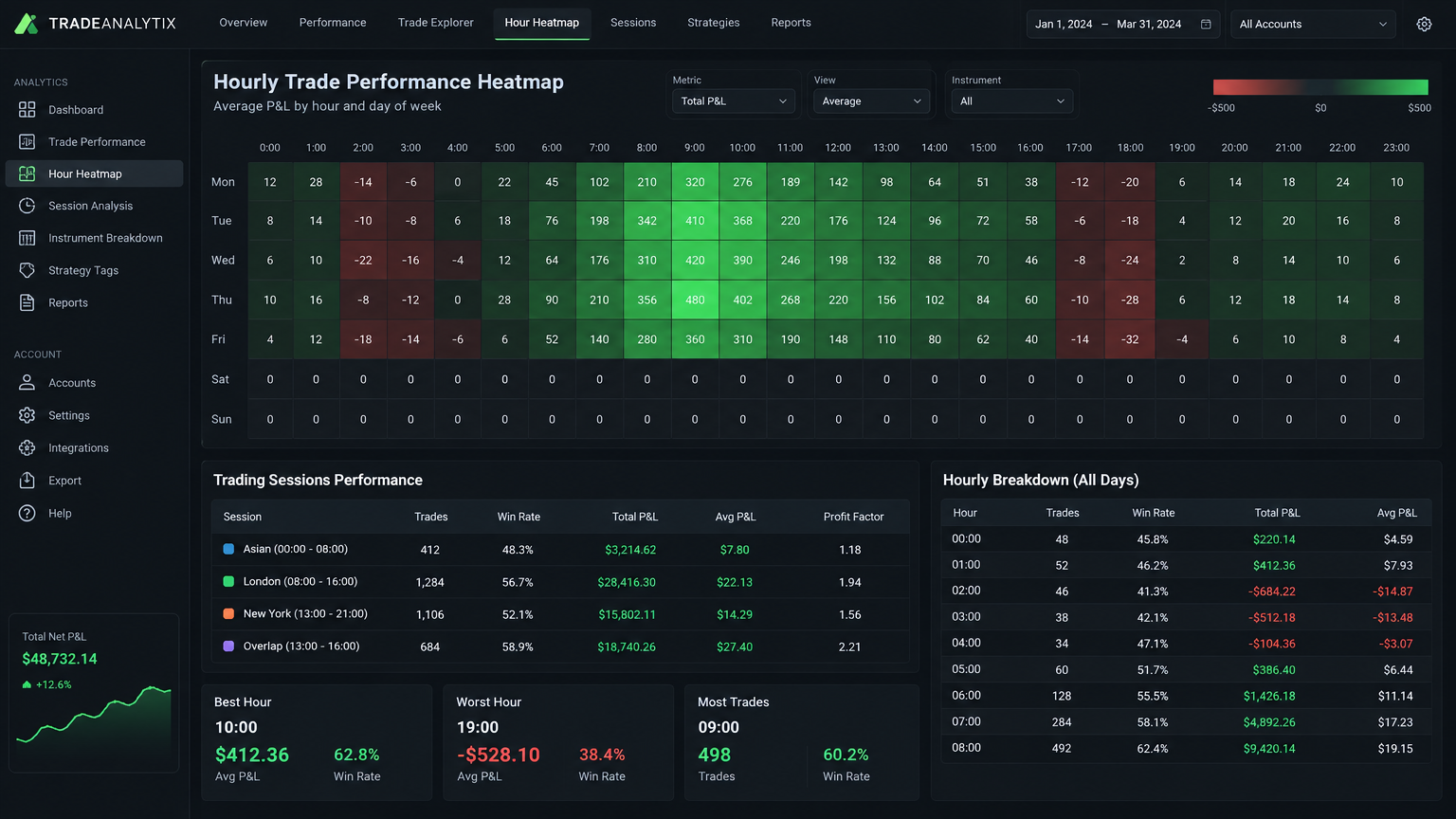Click the Total Net P&L sparkline chart

pyautogui.click(x=94, y=718)
